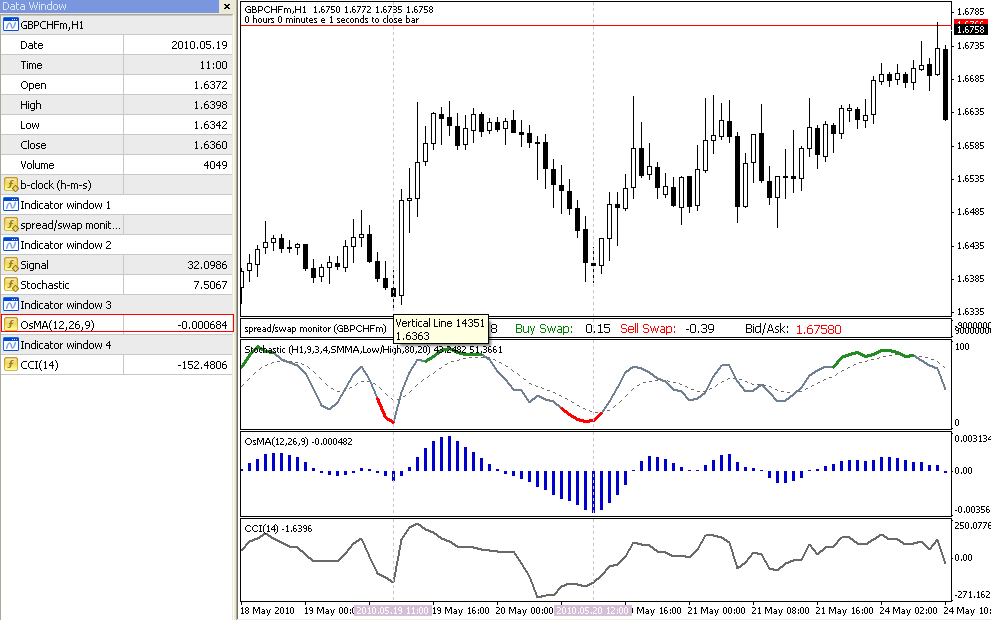991x620 pixels.
Task: Click the OsMA(12,26,9) -0.000482 chart label
Action: click(298, 442)
